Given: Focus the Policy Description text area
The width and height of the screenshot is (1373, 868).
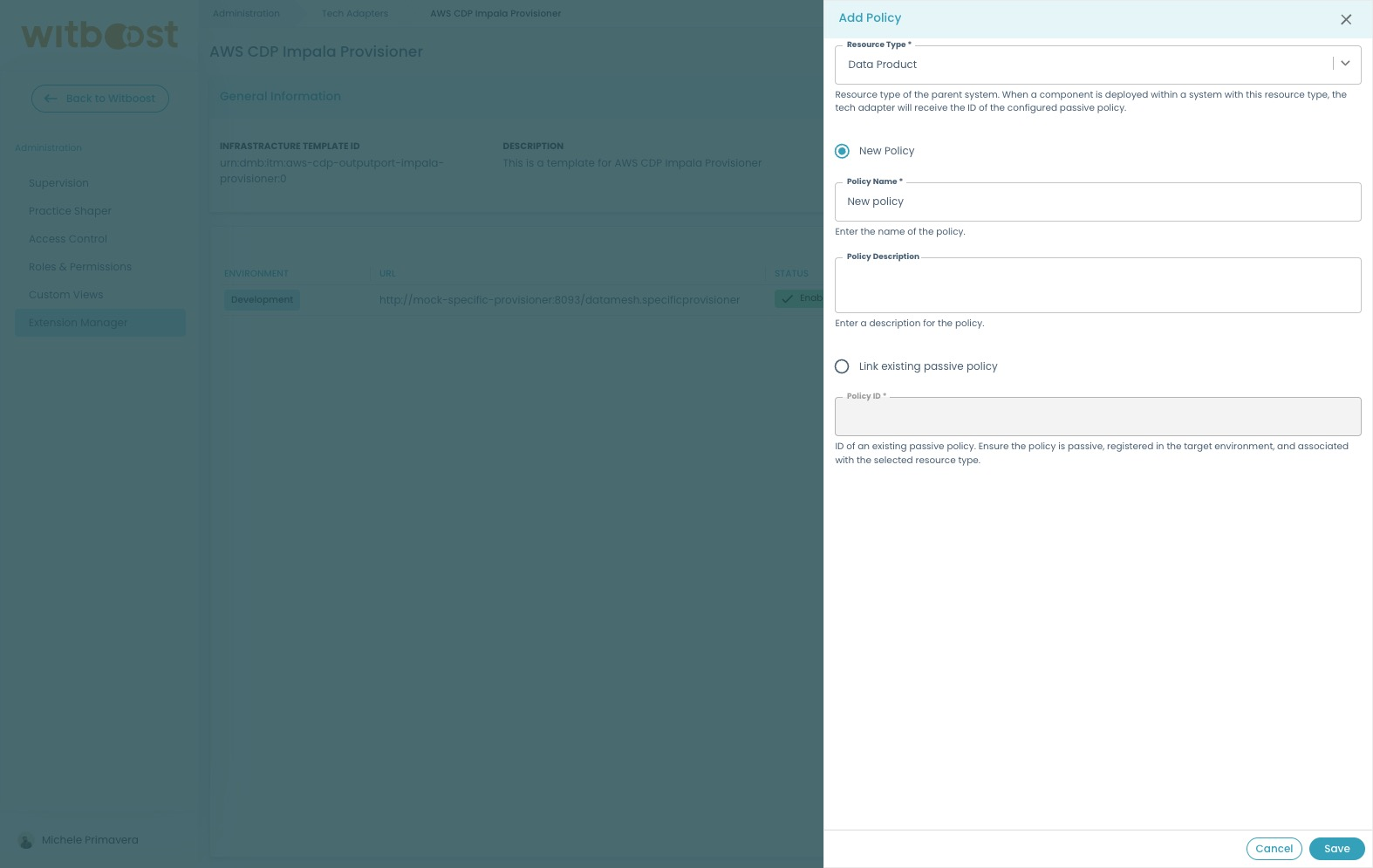Looking at the screenshot, I should pyautogui.click(x=1097, y=286).
